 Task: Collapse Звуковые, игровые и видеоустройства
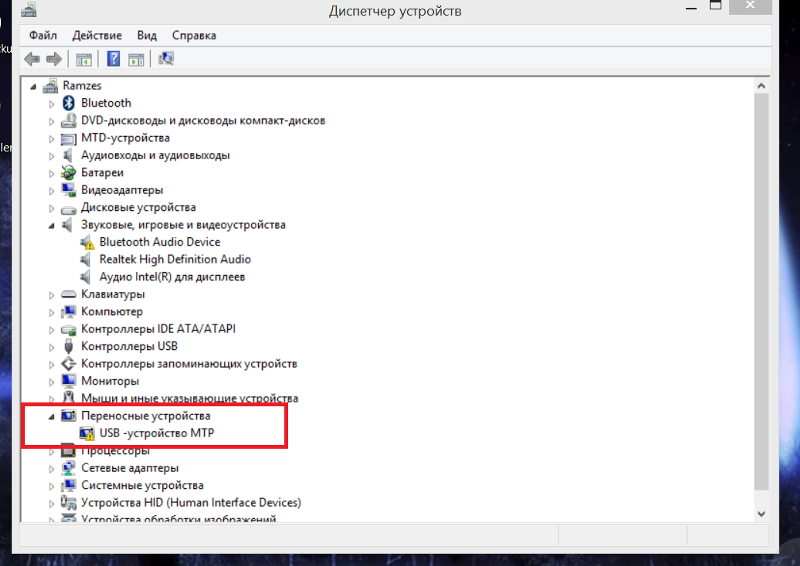(52, 226)
